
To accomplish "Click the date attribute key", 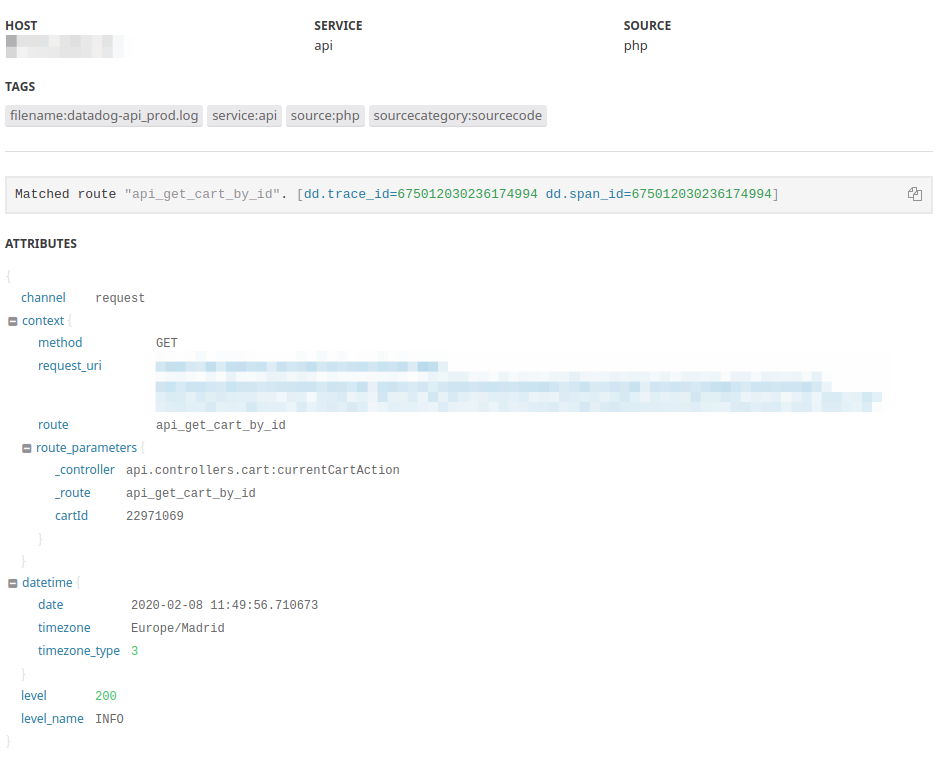I will click(x=50, y=605).
